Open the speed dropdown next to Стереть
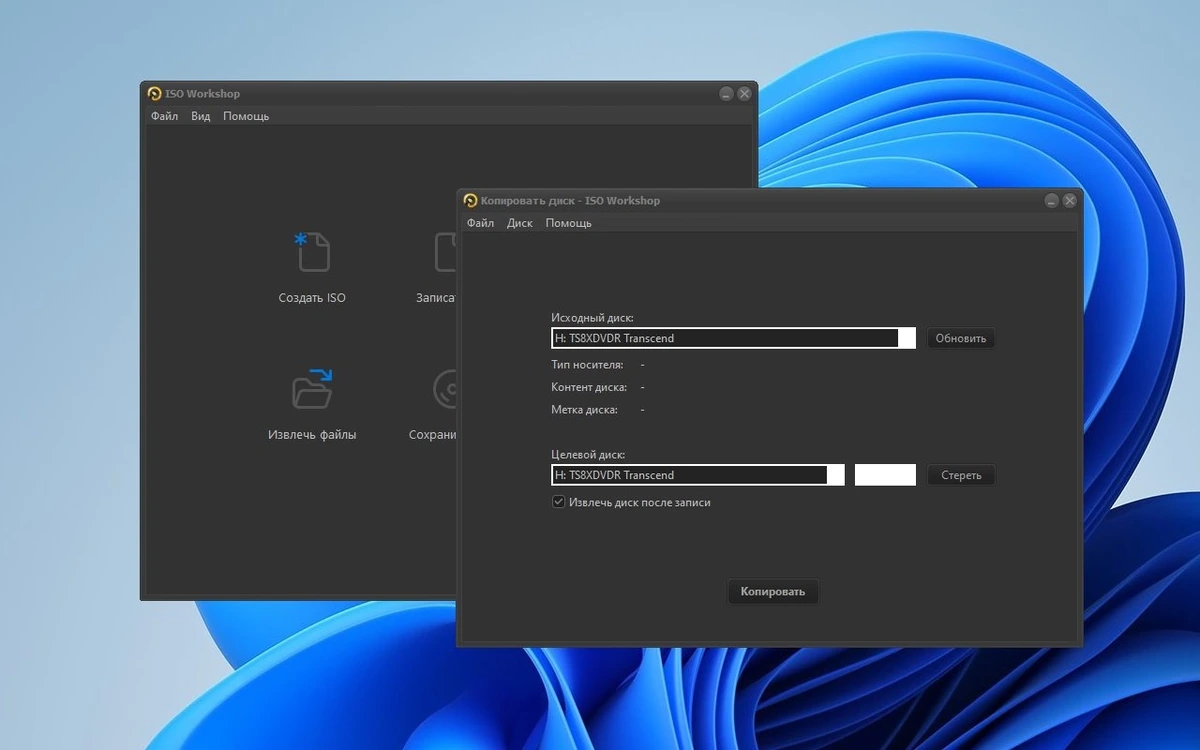This screenshot has height=750, width=1200. coord(885,475)
